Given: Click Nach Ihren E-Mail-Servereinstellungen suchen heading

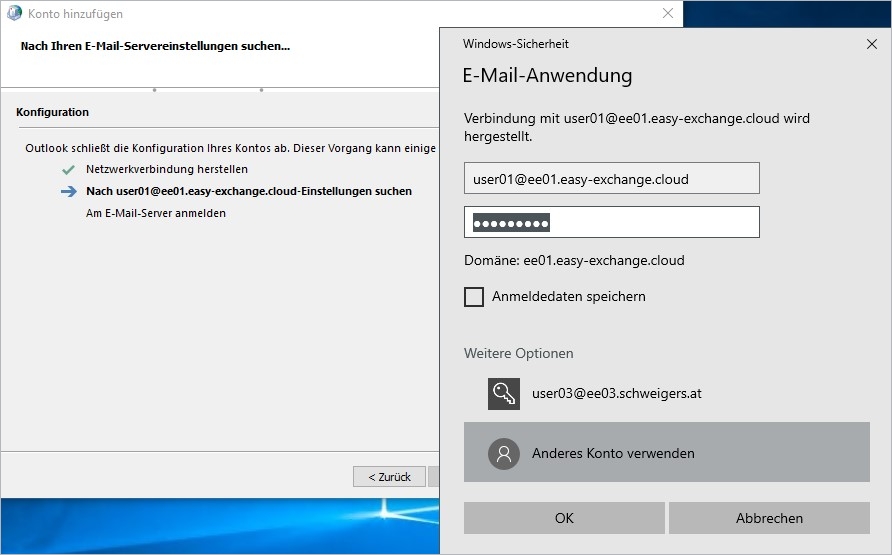Looking at the screenshot, I should pos(155,46).
